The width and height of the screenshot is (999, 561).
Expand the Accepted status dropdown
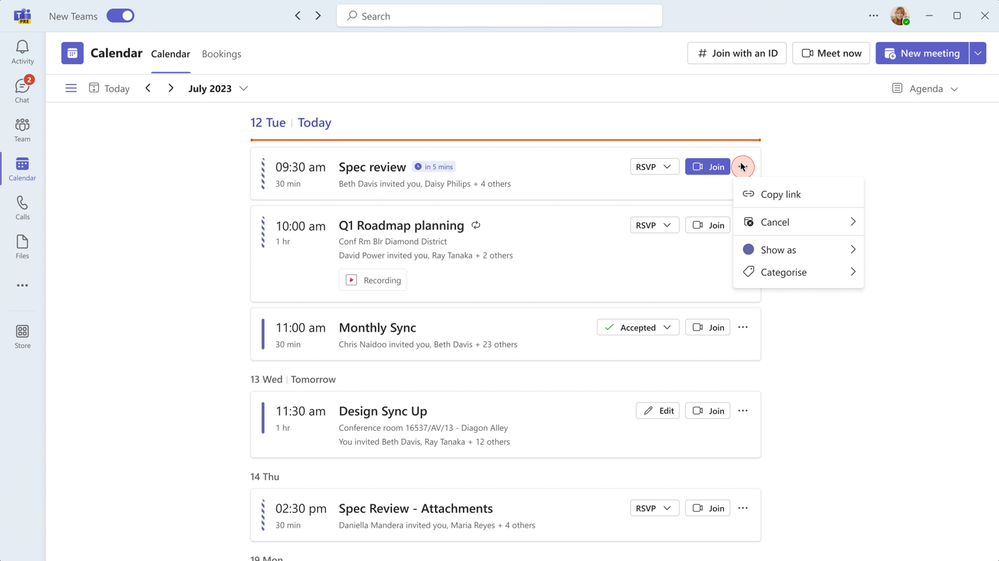point(637,327)
